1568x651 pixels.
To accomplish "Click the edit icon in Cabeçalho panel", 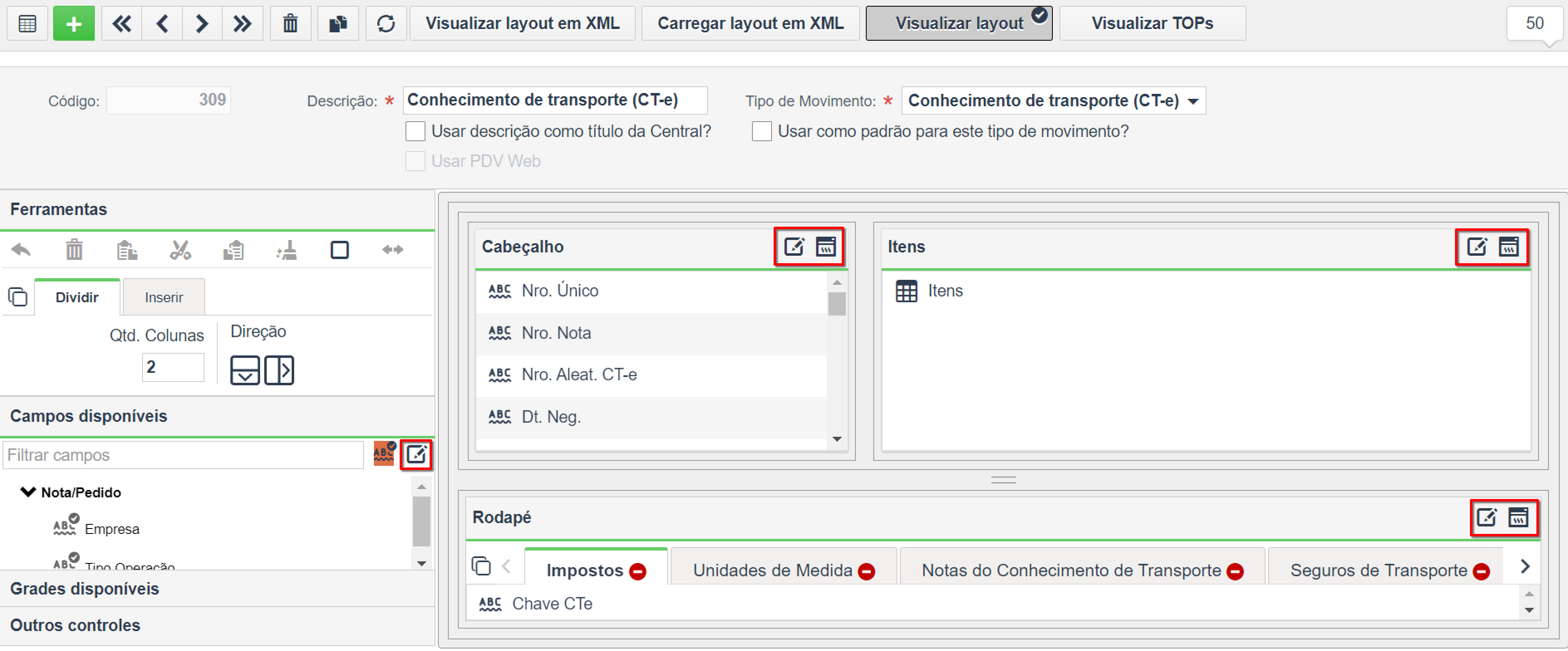I will 794,246.
